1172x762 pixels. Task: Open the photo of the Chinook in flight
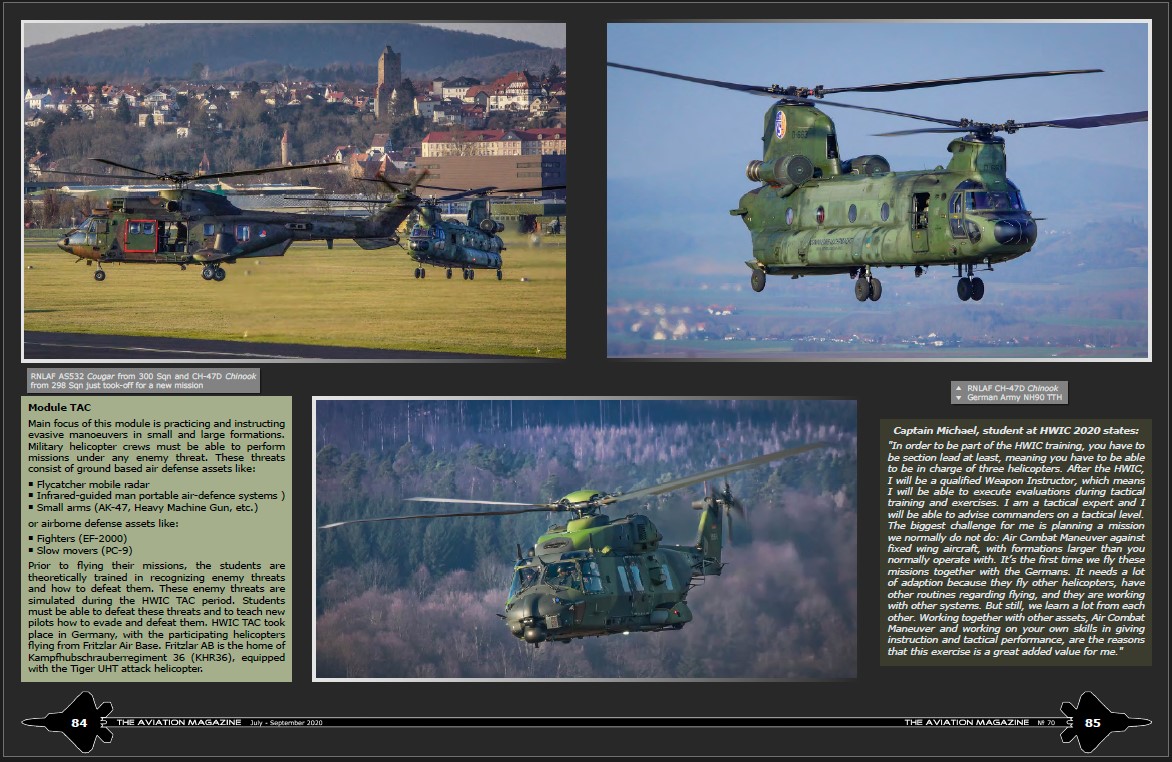click(878, 191)
